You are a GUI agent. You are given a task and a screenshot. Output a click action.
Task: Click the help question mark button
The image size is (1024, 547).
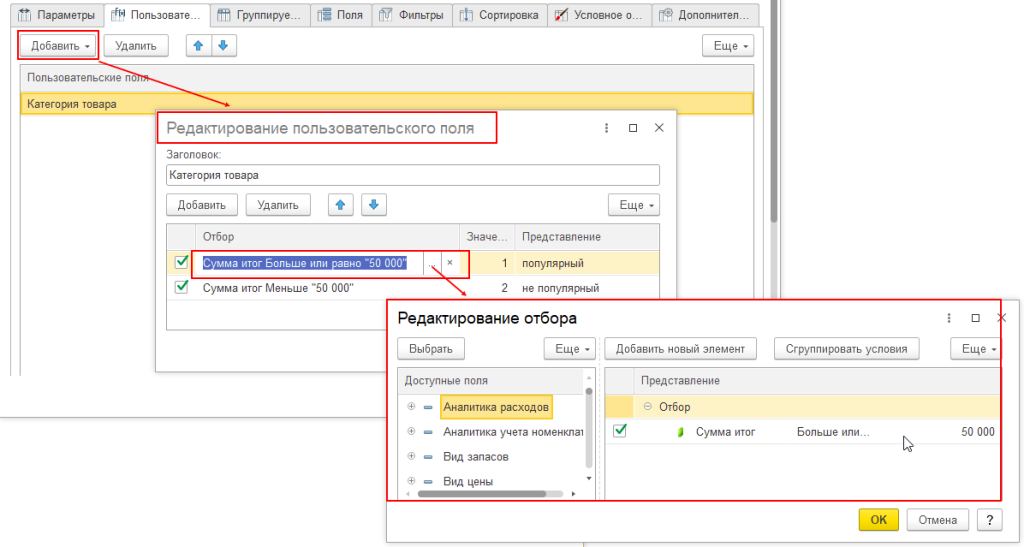click(x=988, y=520)
